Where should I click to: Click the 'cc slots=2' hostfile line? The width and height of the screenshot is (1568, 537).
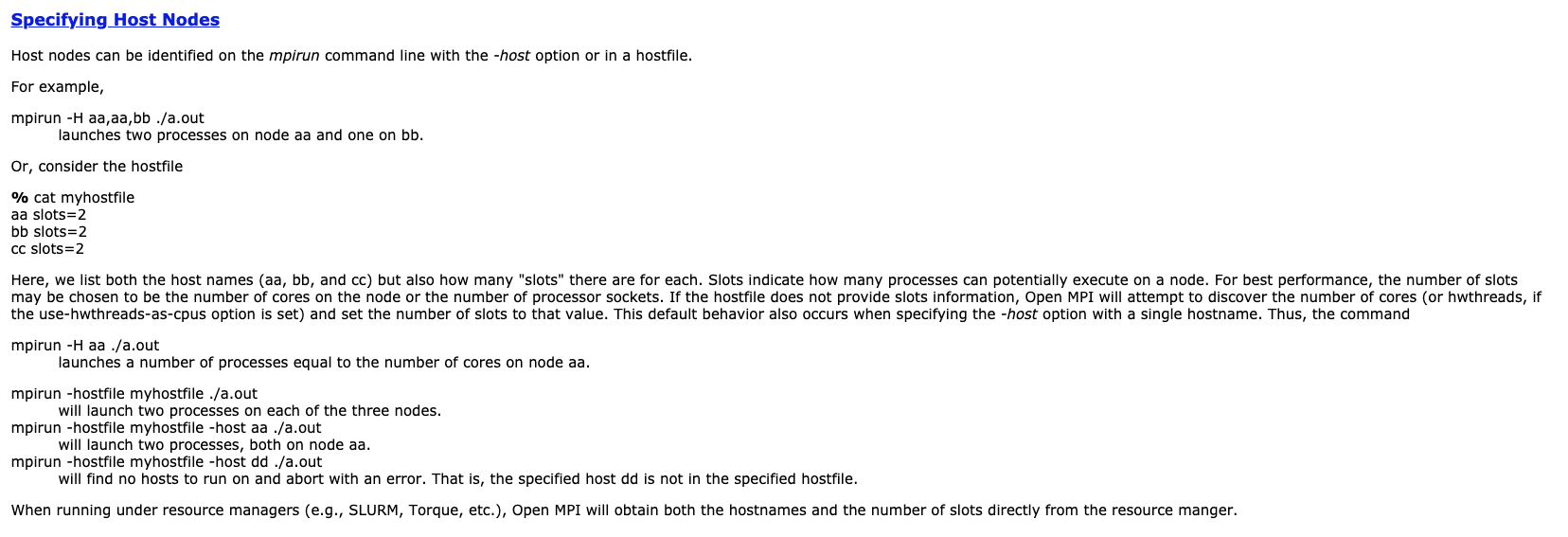pos(47,249)
